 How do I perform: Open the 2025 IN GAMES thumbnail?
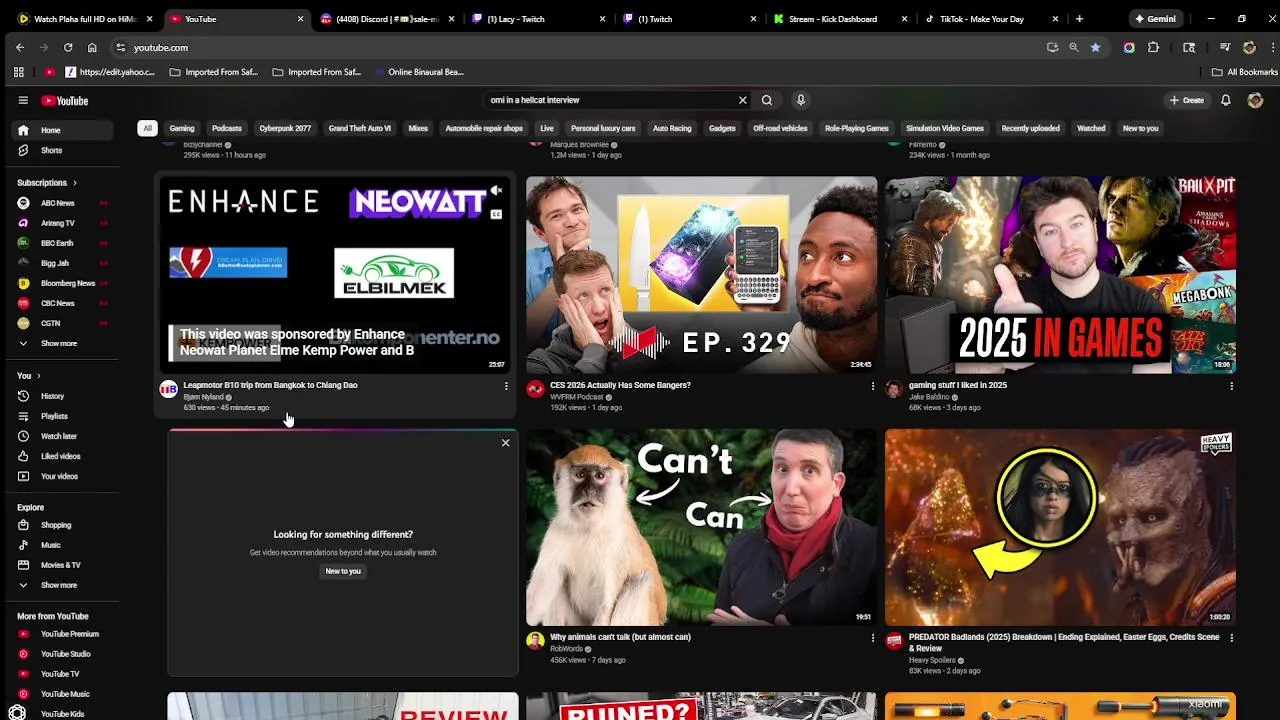(x=1060, y=275)
